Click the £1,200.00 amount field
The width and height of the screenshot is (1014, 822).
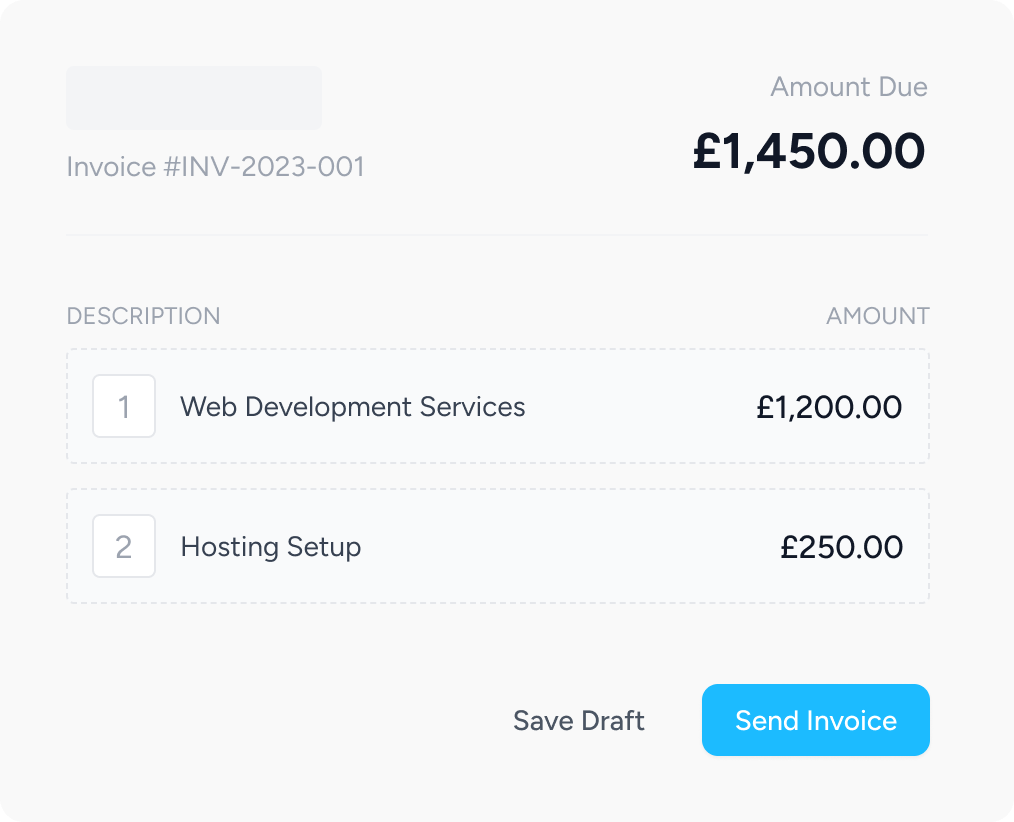pos(828,406)
